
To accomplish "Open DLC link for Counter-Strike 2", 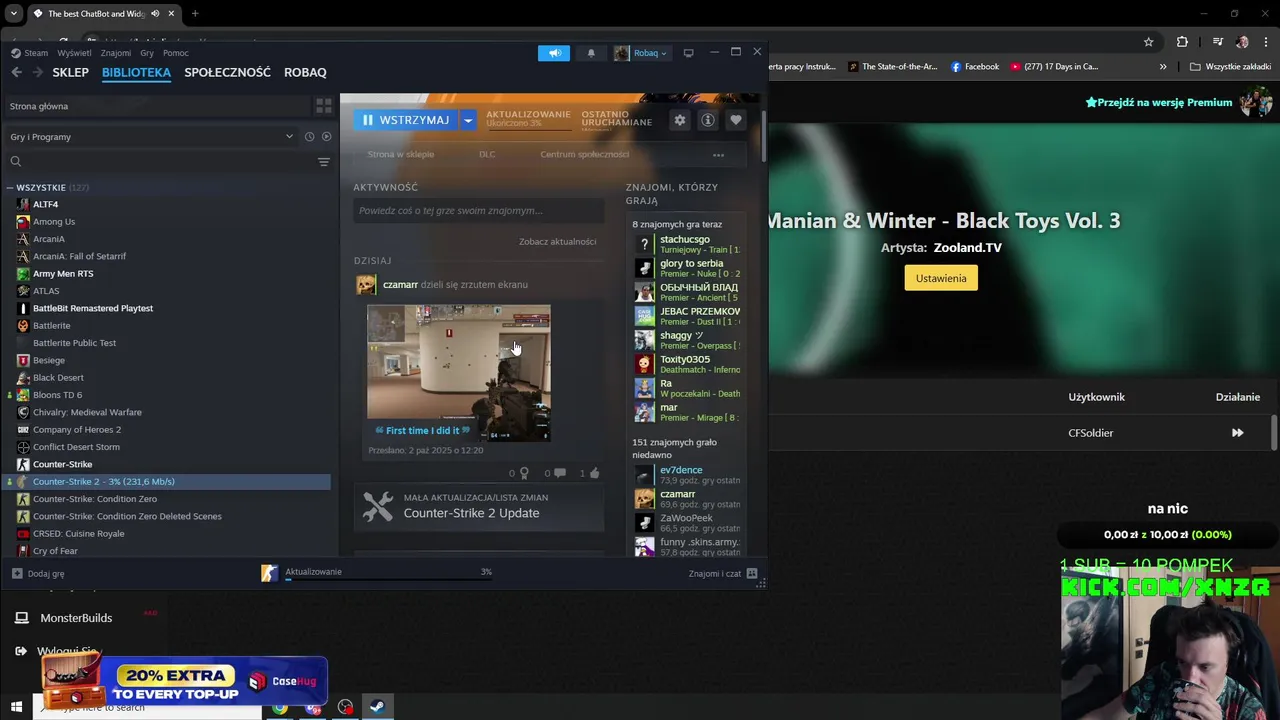I will [x=487, y=155].
